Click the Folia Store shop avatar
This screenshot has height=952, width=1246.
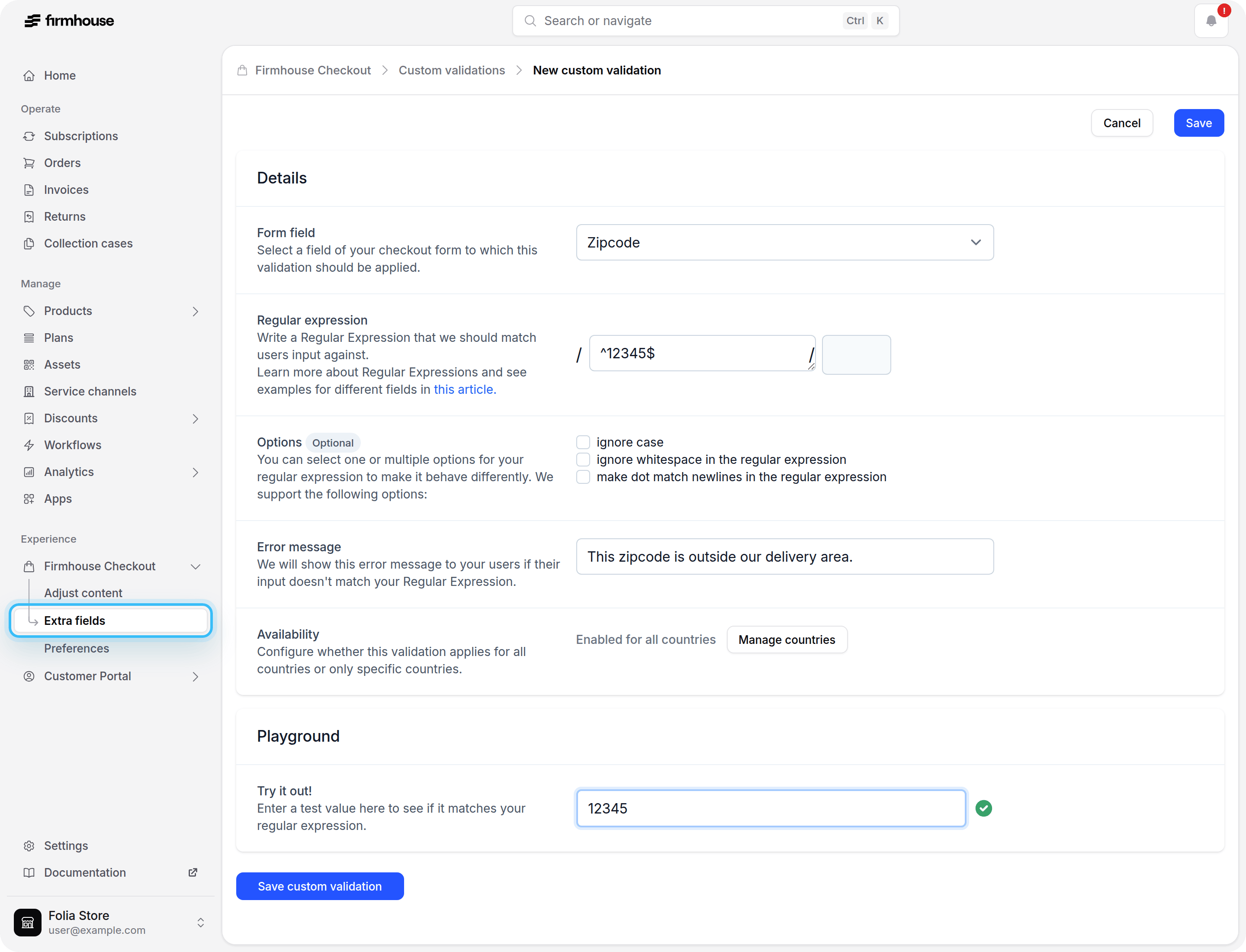[x=28, y=923]
